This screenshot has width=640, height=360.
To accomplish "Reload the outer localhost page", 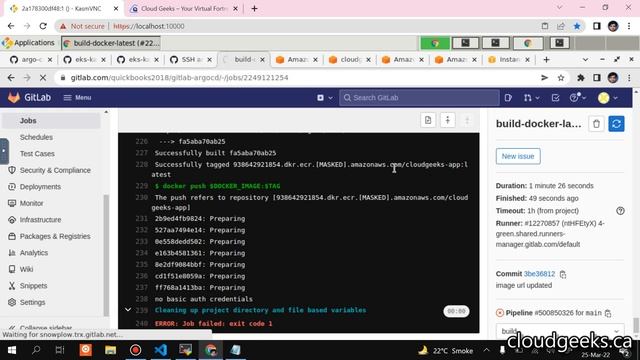I will pyautogui.click(x=43, y=26).
